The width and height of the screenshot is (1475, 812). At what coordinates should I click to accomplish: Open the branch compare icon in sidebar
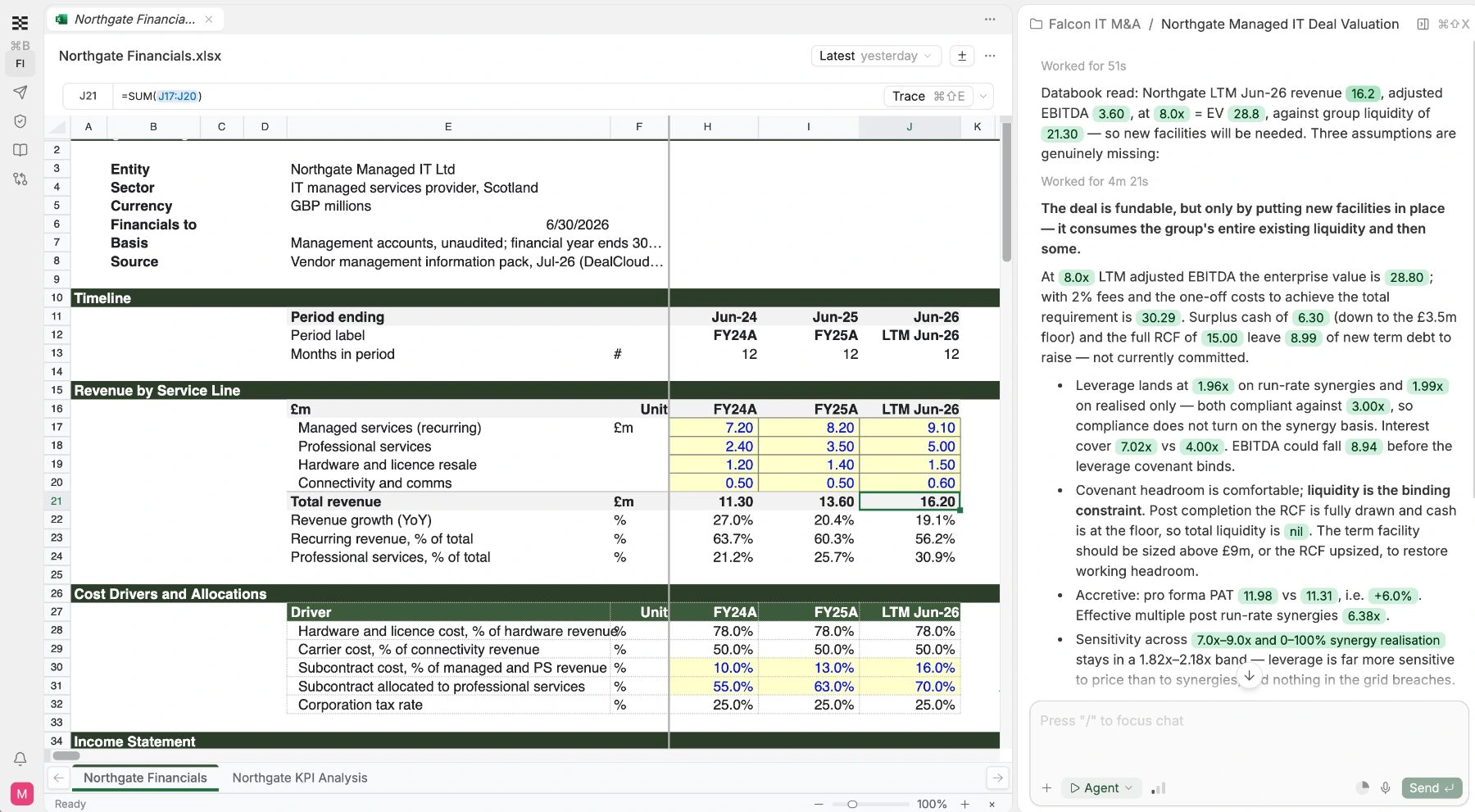(x=20, y=179)
